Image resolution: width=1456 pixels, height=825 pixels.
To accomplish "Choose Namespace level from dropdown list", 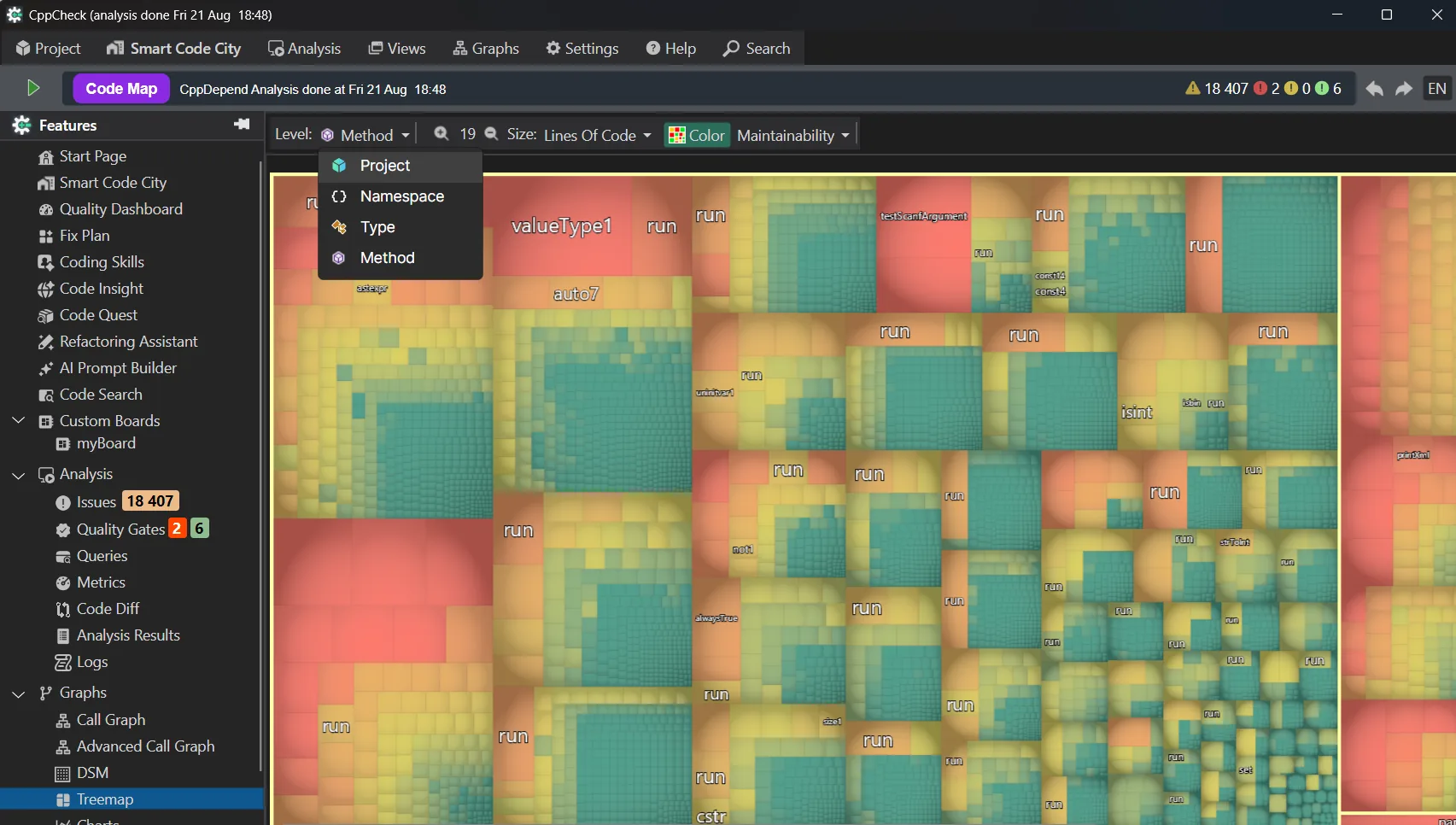I will (401, 196).
